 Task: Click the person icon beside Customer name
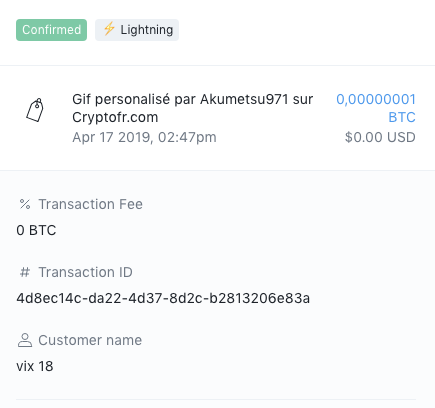click(25, 340)
